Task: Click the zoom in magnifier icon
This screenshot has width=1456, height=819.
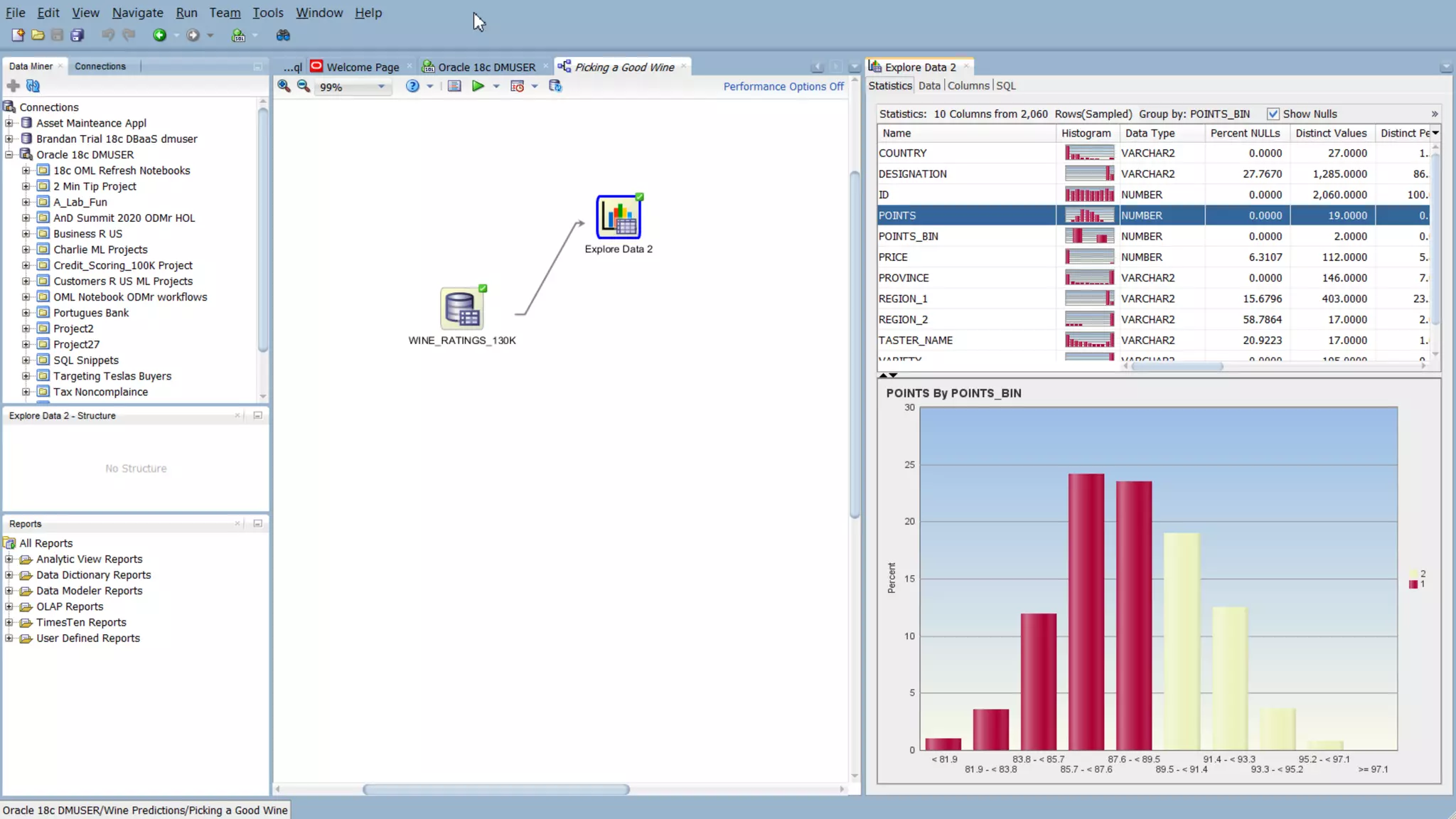Action: 284,86
